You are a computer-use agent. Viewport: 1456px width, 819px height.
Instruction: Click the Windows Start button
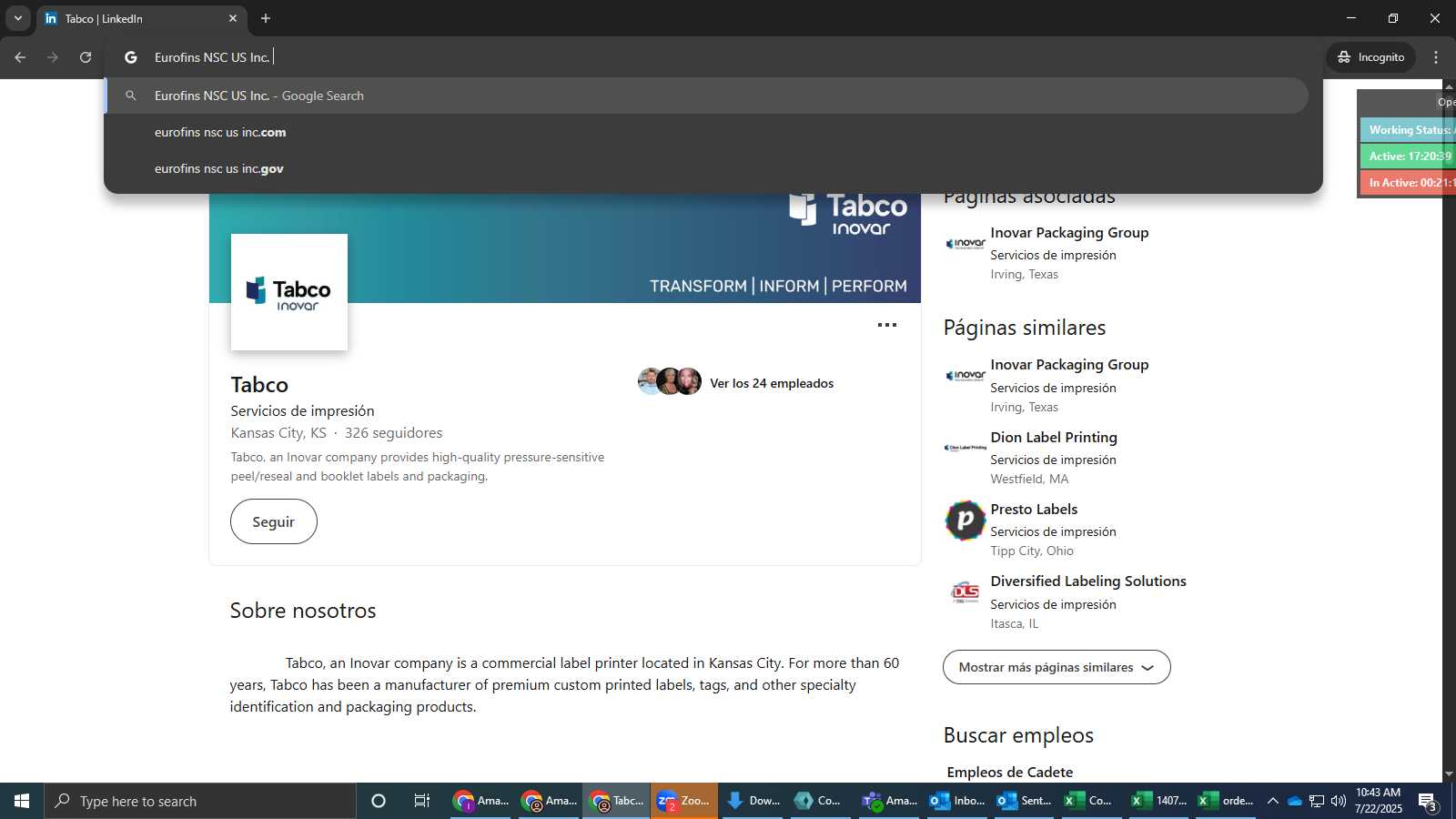pyautogui.click(x=22, y=801)
